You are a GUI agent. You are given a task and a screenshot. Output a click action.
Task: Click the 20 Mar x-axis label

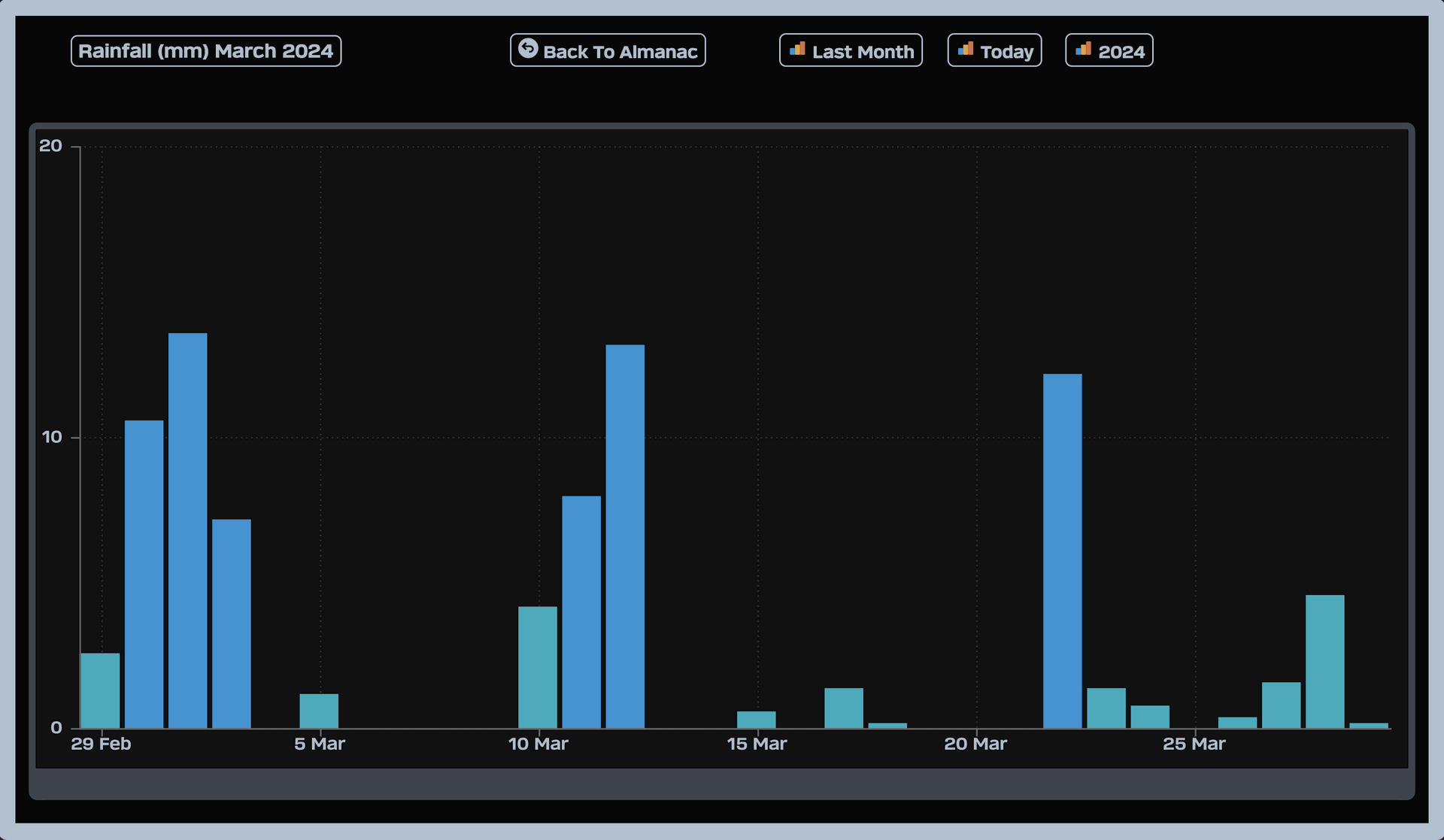[x=975, y=744]
